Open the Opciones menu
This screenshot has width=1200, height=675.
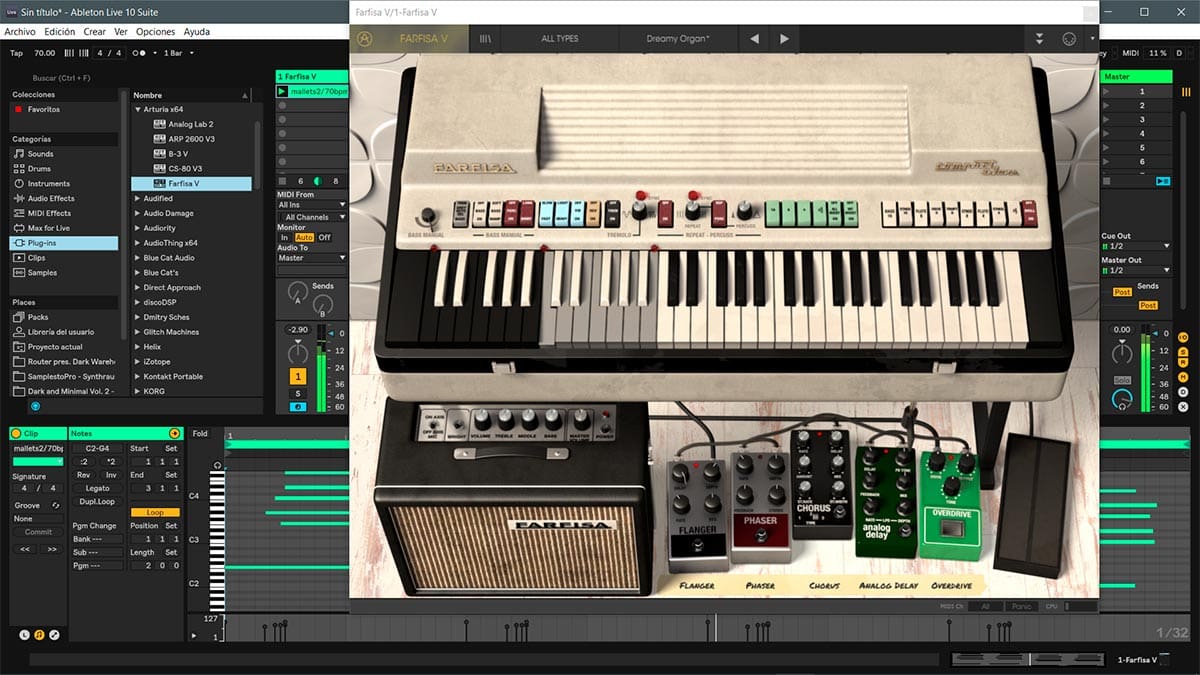click(156, 32)
